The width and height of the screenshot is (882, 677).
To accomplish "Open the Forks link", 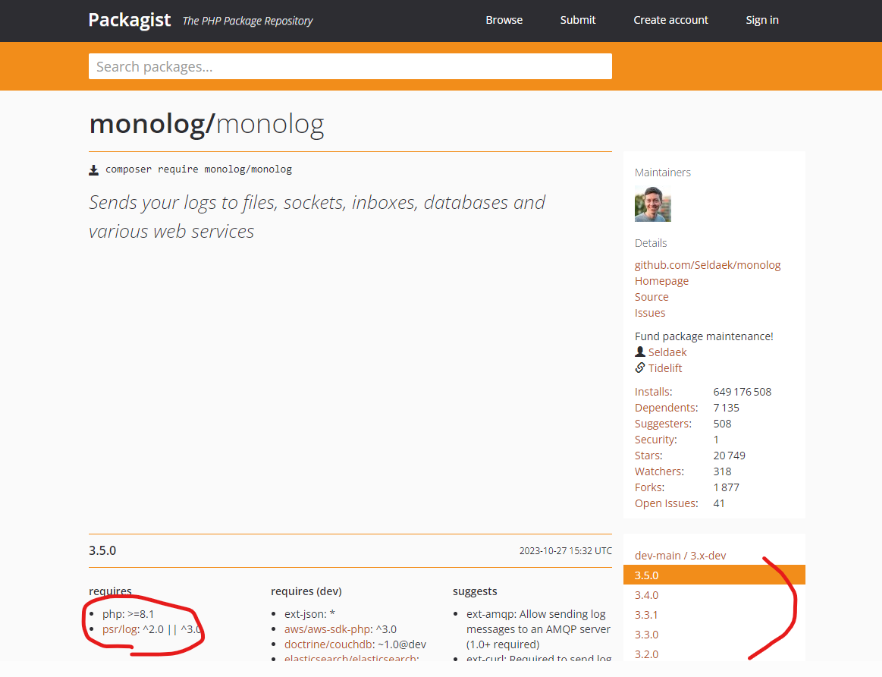I will tap(649, 487).
